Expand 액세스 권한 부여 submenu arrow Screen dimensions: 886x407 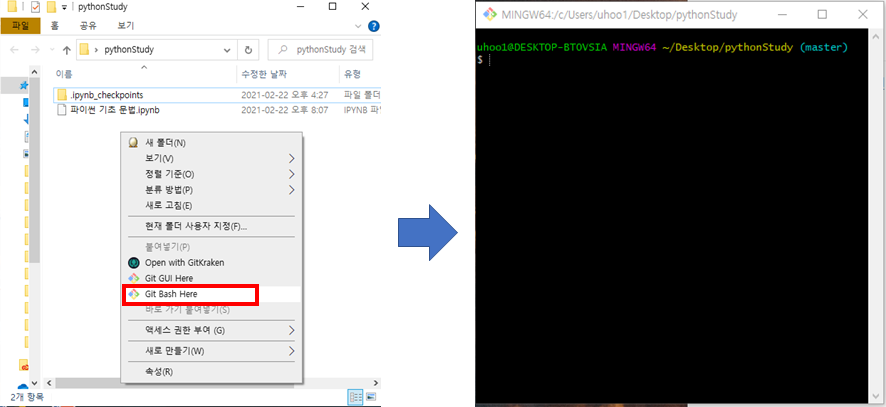[x=292, y=330]
